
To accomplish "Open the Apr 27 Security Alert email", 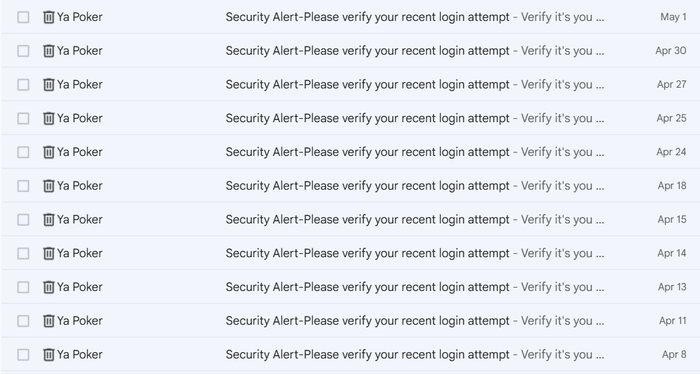I will (350, 84).
